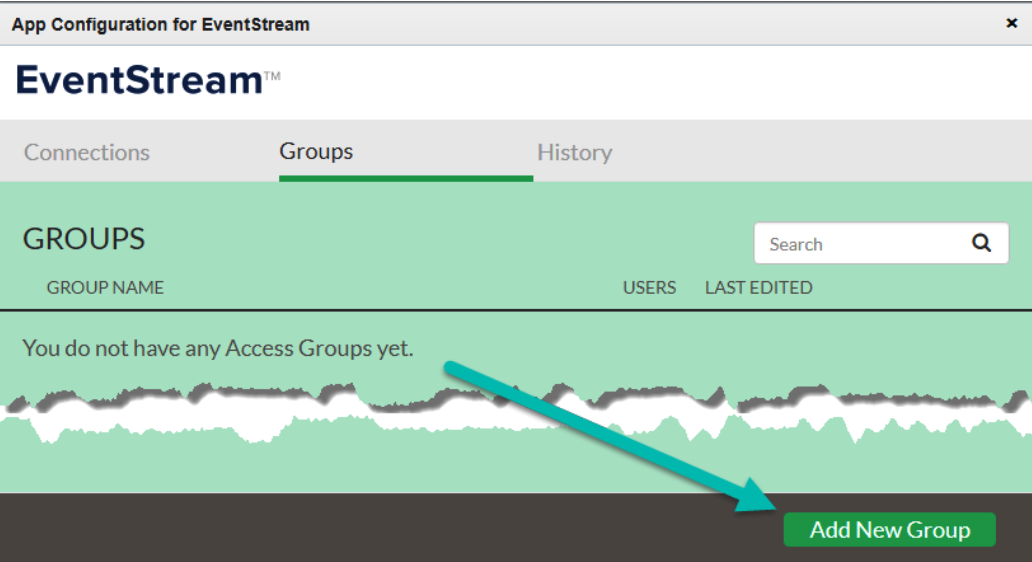The width and height of the screenshot is (1032, 562).
Task: Click the EventStream logo
Action: pos(148,80)
